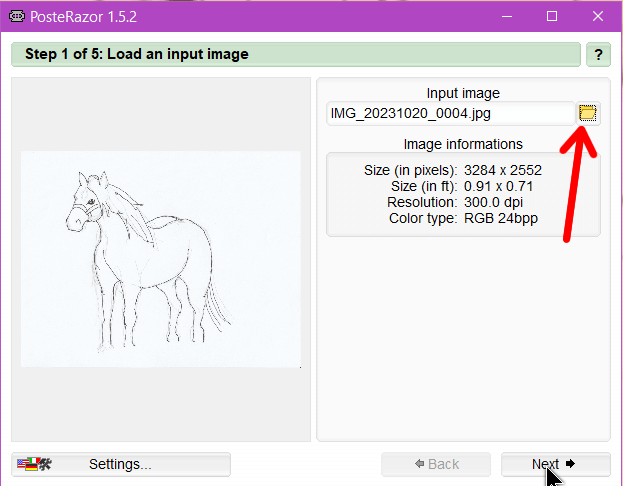Go to the Next step
This screenshot has width=623, height=486.
click(555, 464)
